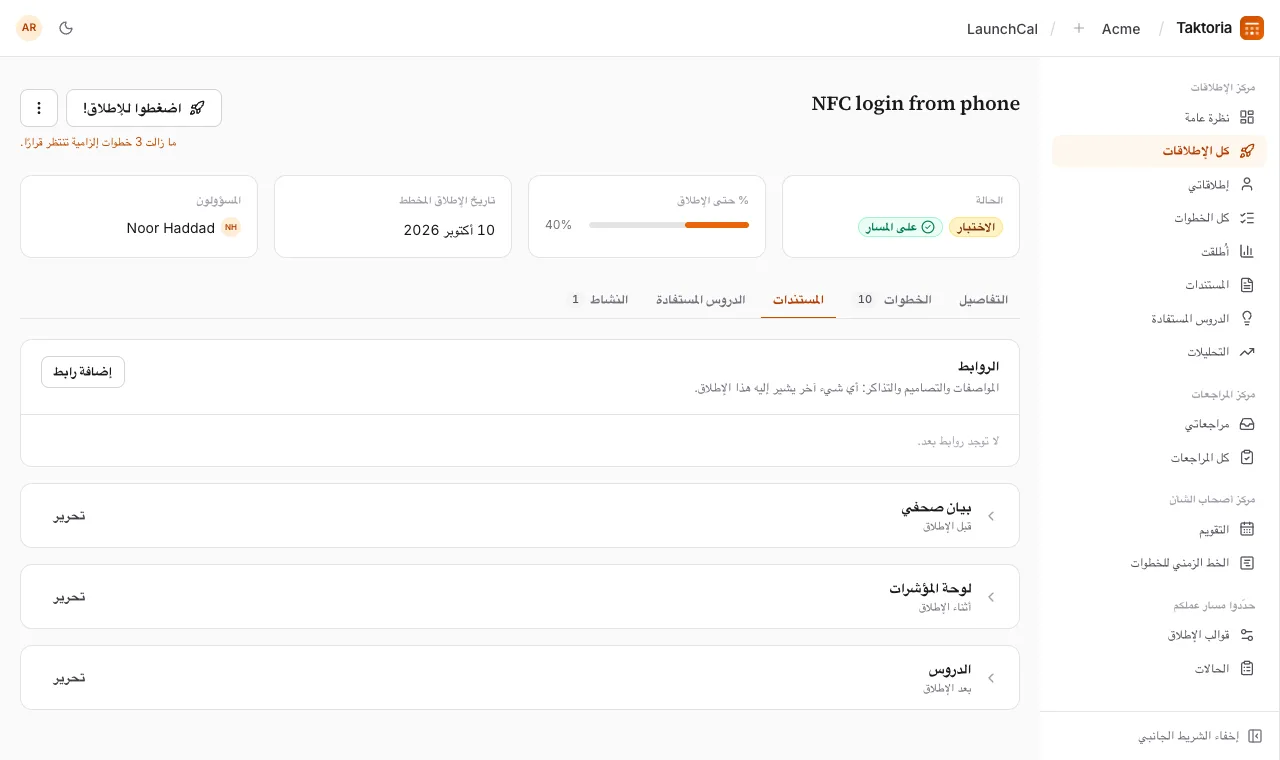Click the اضغطوا للإطلاق launch button

[x=144, y=108]
